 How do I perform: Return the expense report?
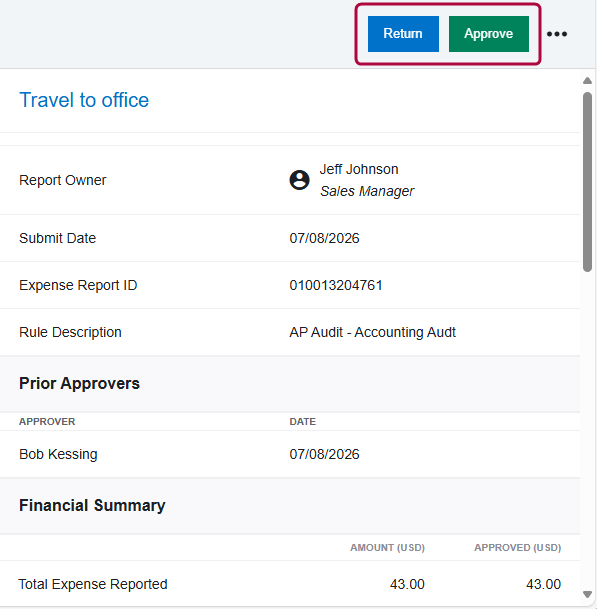point(403,34)
